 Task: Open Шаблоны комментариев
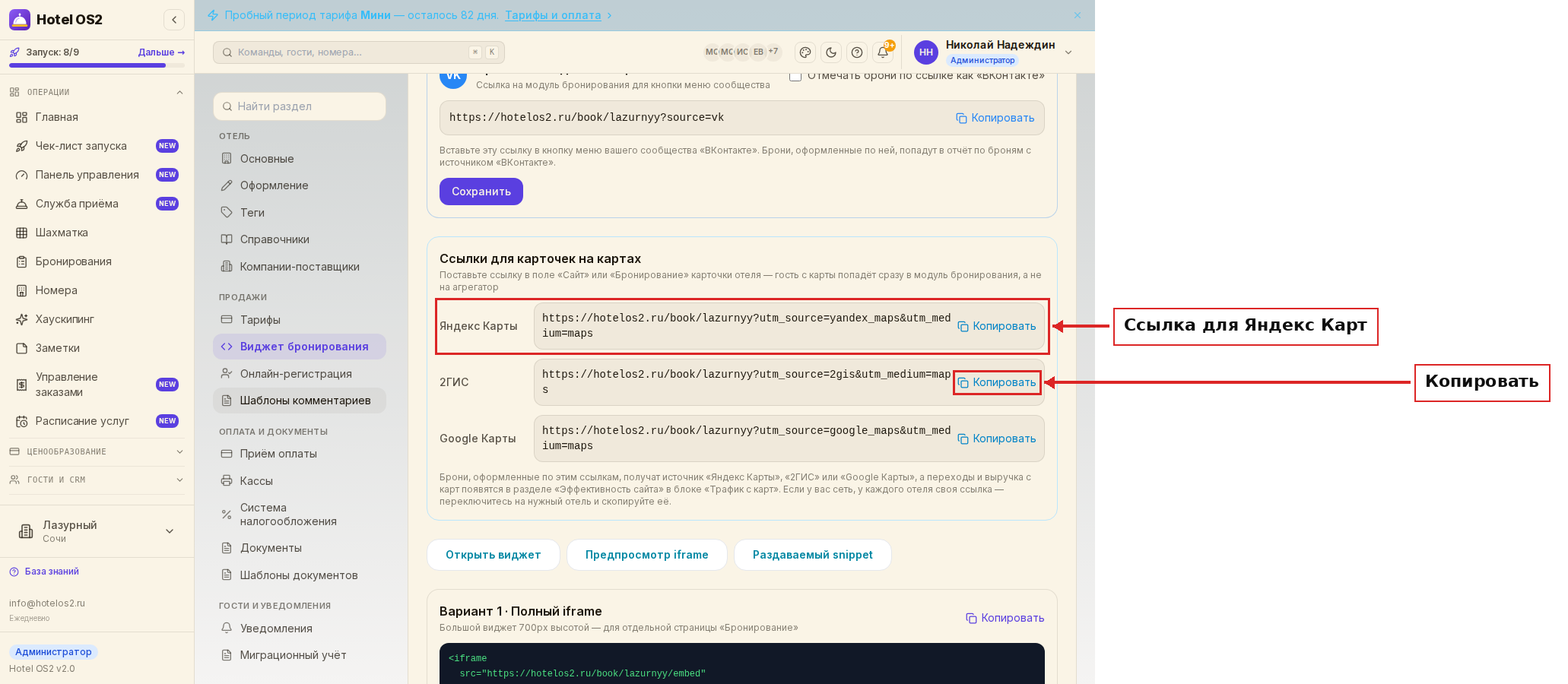click(300, 401)
